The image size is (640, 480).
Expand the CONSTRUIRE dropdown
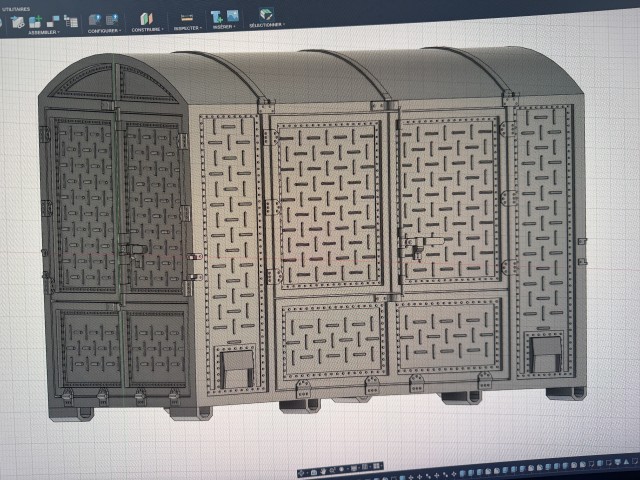tap(147, 29)
